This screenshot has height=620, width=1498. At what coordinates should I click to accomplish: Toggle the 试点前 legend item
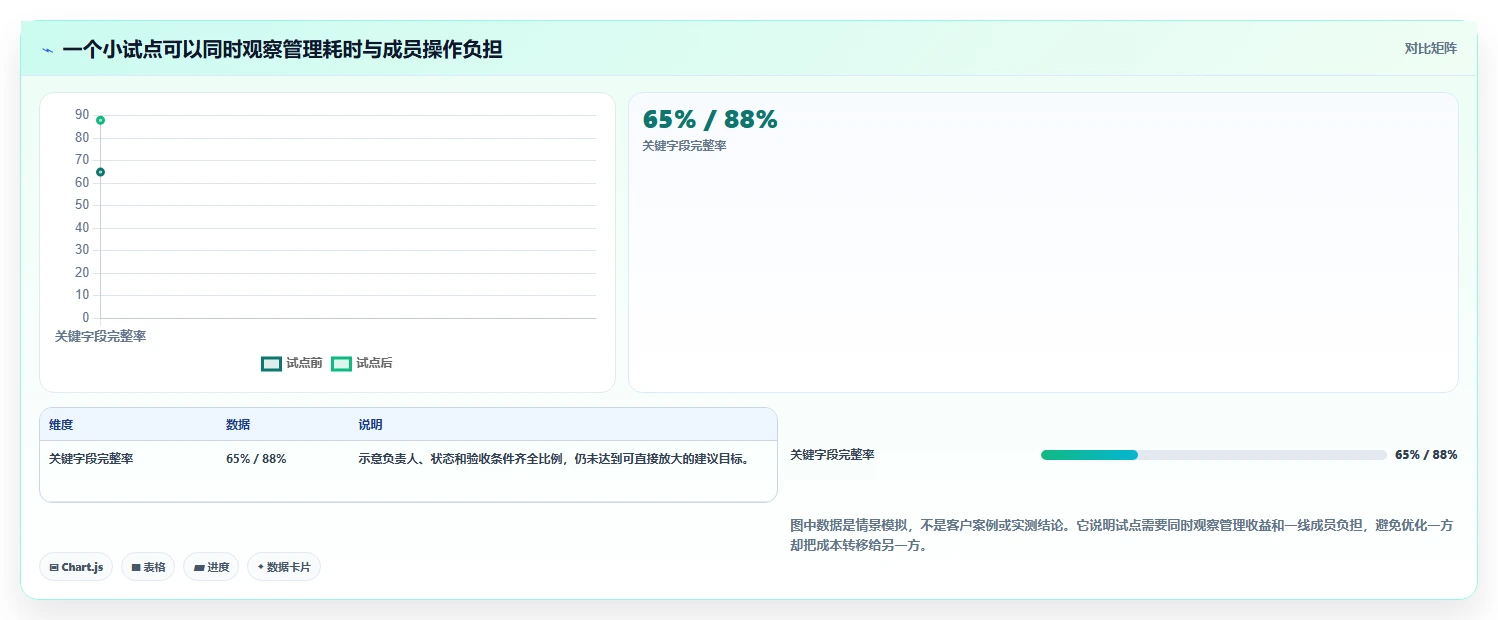point(292,363)
